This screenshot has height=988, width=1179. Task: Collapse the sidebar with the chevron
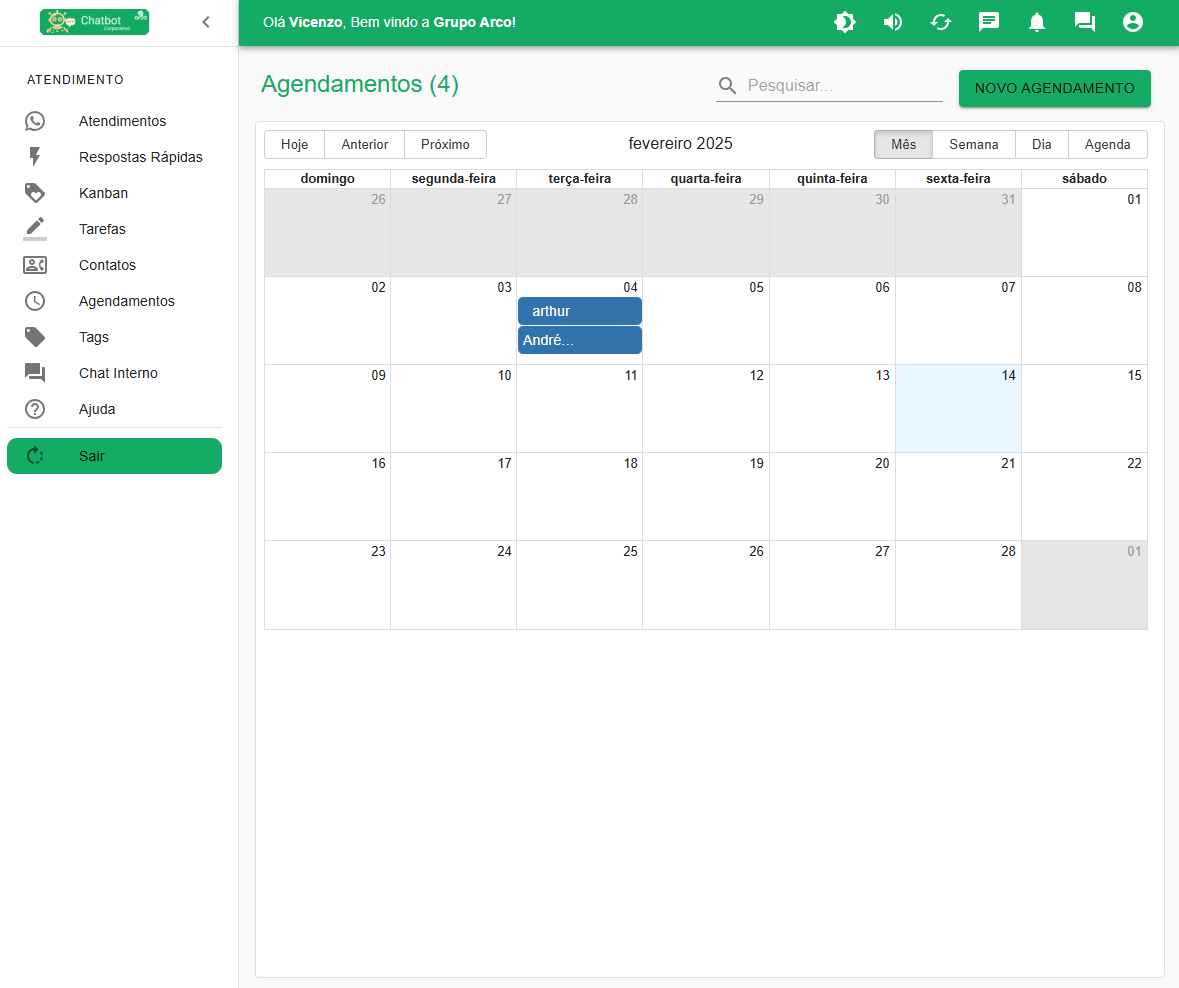coord(206,22)
